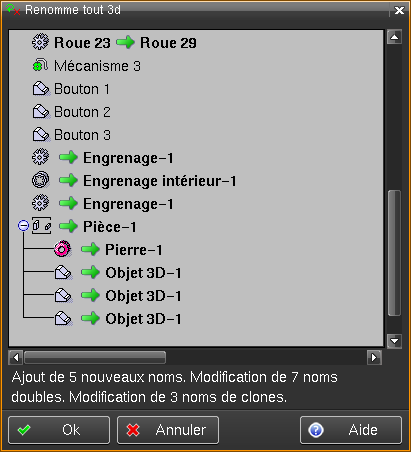The width and height of the screenshot is (411, 452).
Task: Select the Bouton 3 tree entry
Action: 82,135
